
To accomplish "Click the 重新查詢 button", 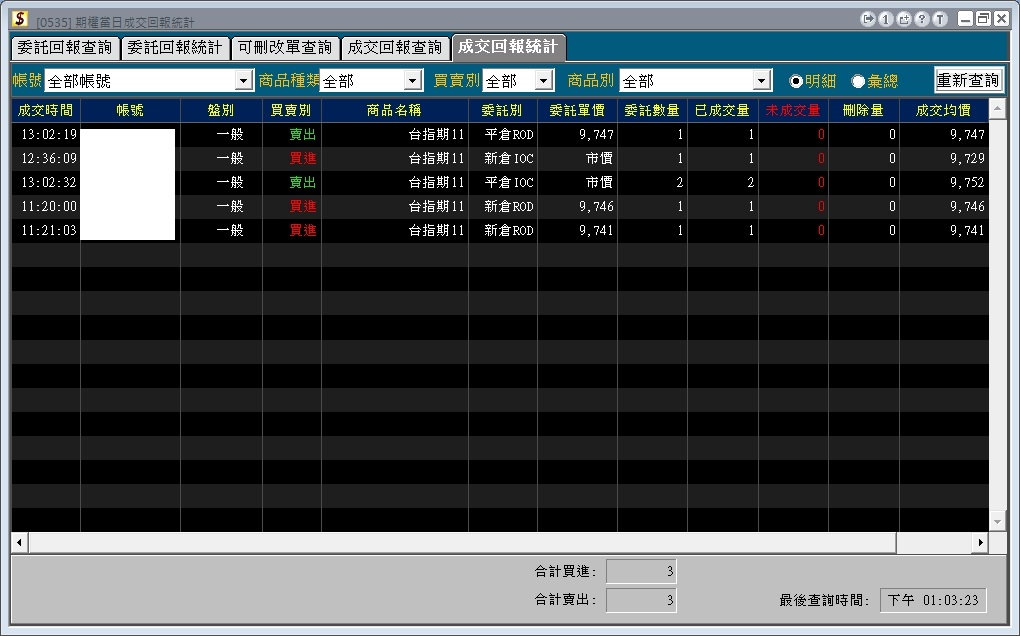I will point(968,80).
